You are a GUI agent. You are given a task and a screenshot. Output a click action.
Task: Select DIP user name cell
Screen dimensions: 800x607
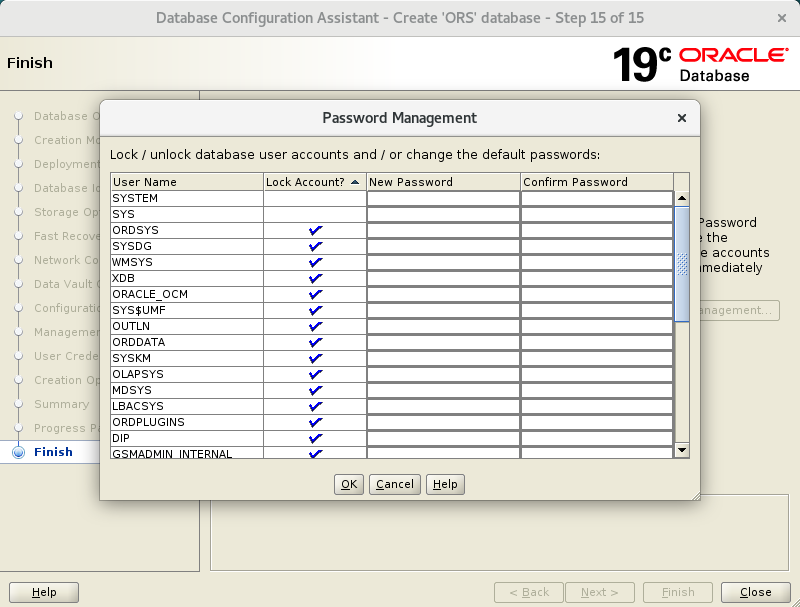coord(187,438)
